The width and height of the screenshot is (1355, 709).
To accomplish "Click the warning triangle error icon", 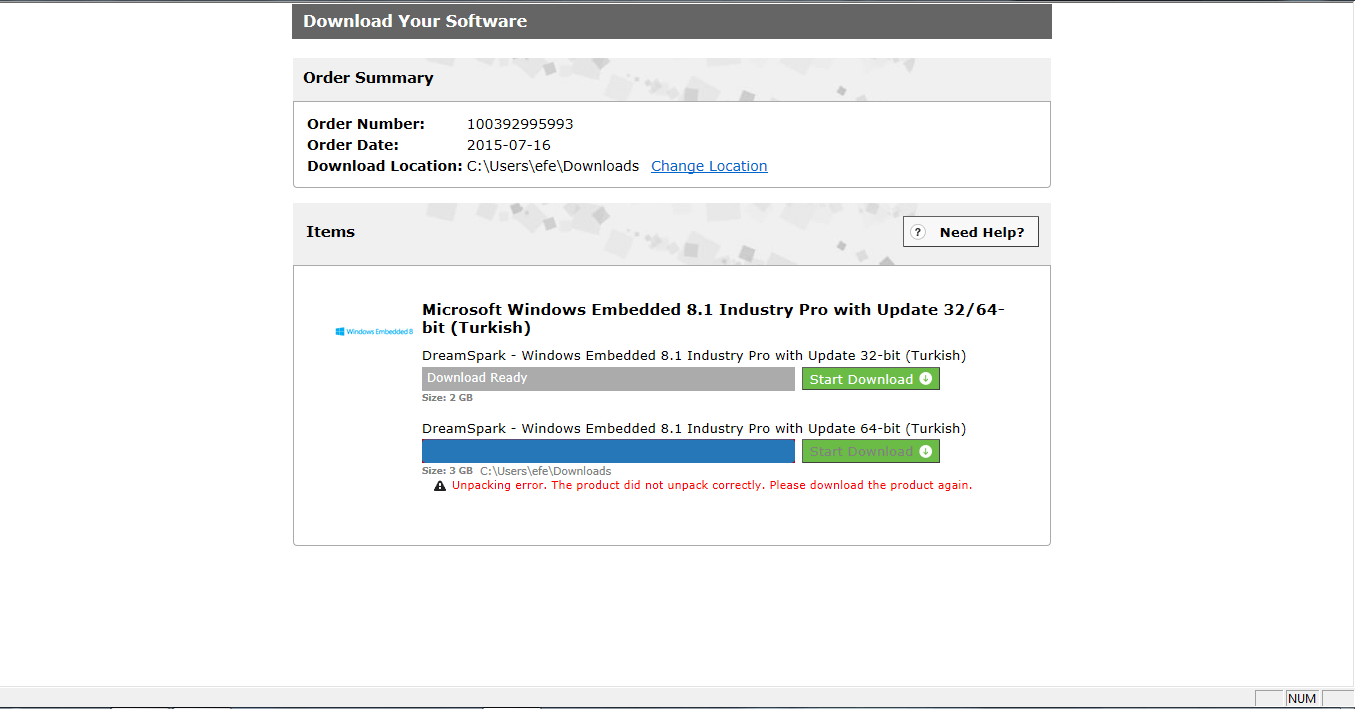I will (x=440, y=486).
